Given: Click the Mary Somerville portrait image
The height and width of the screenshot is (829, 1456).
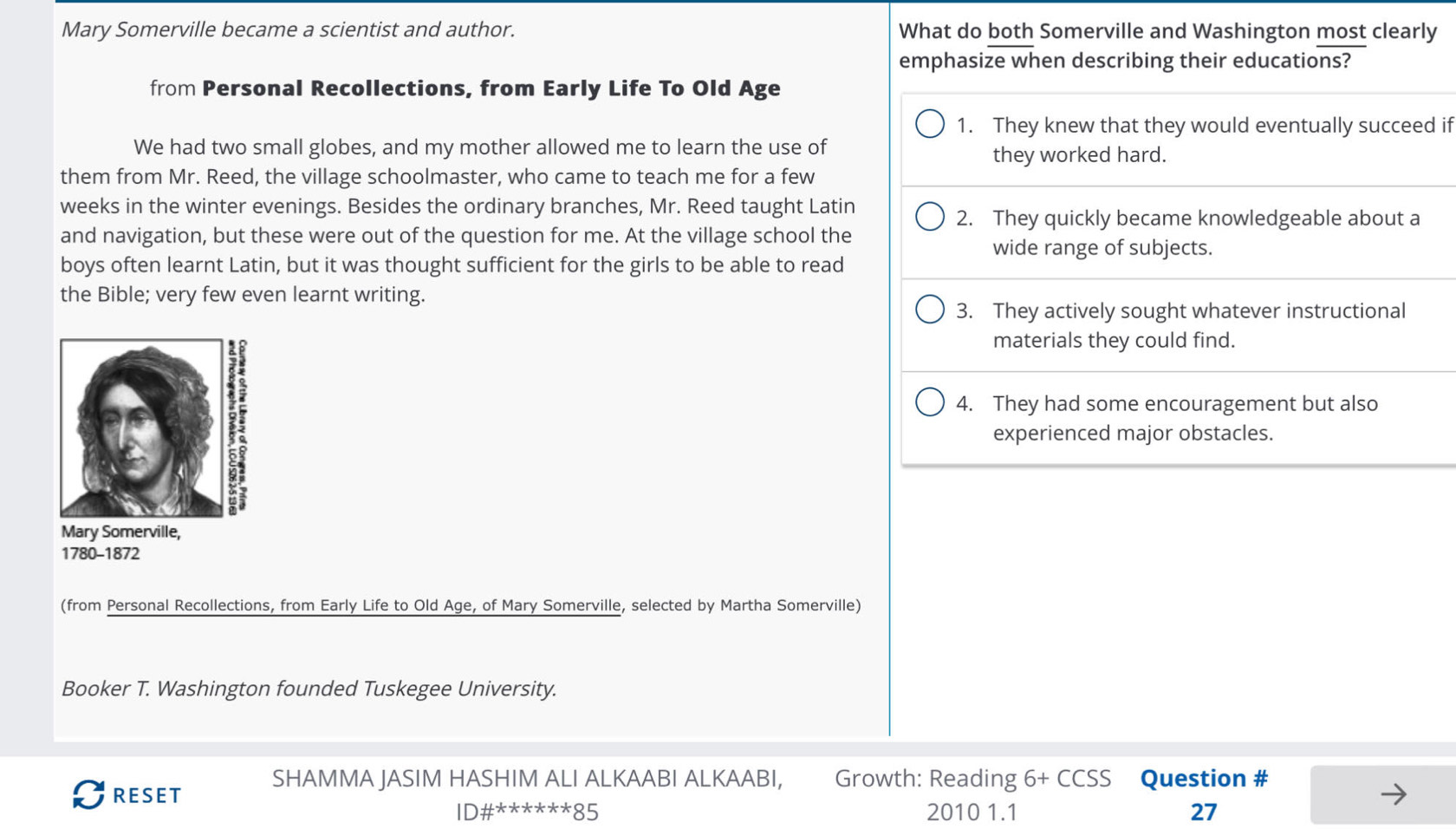Looking at the screenshot, I should pyautogui.click(x=141, y=428).
